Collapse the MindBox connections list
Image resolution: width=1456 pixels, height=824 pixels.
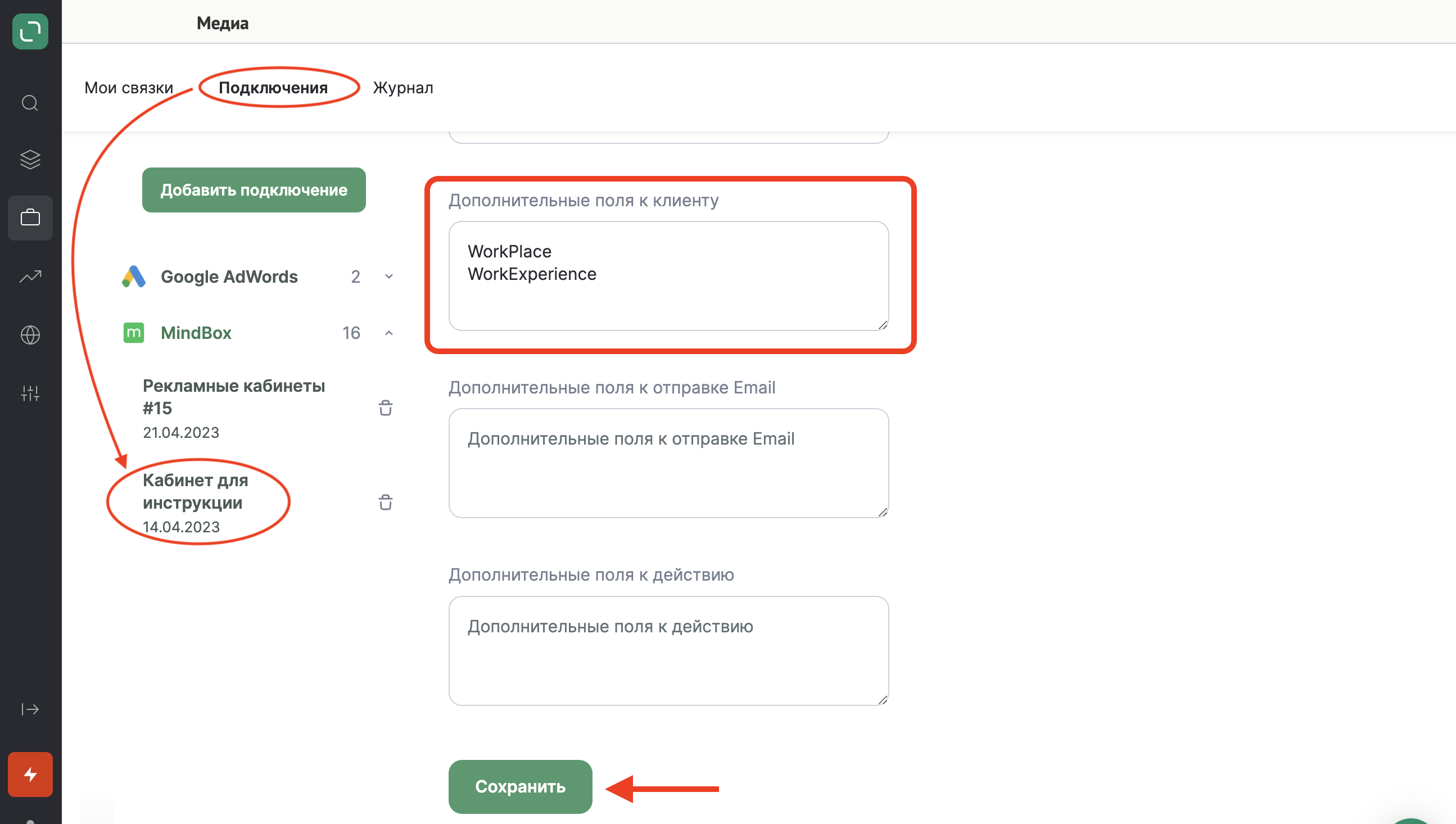point(389,333)
